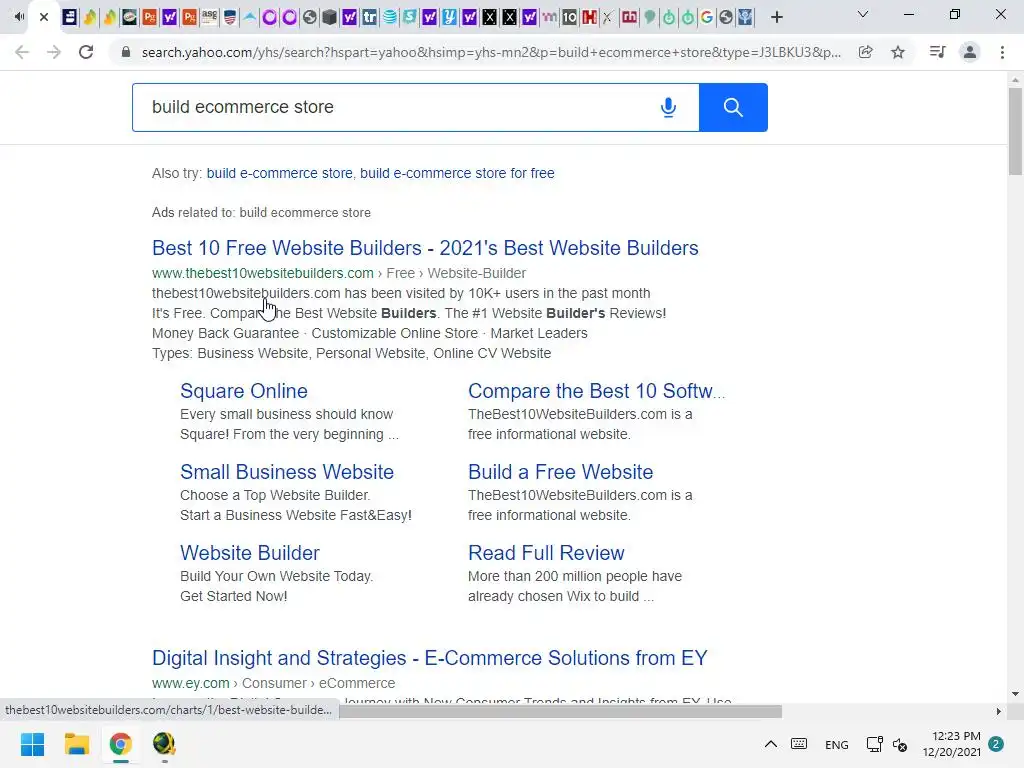Start voice search with the microphone icon

668,107
